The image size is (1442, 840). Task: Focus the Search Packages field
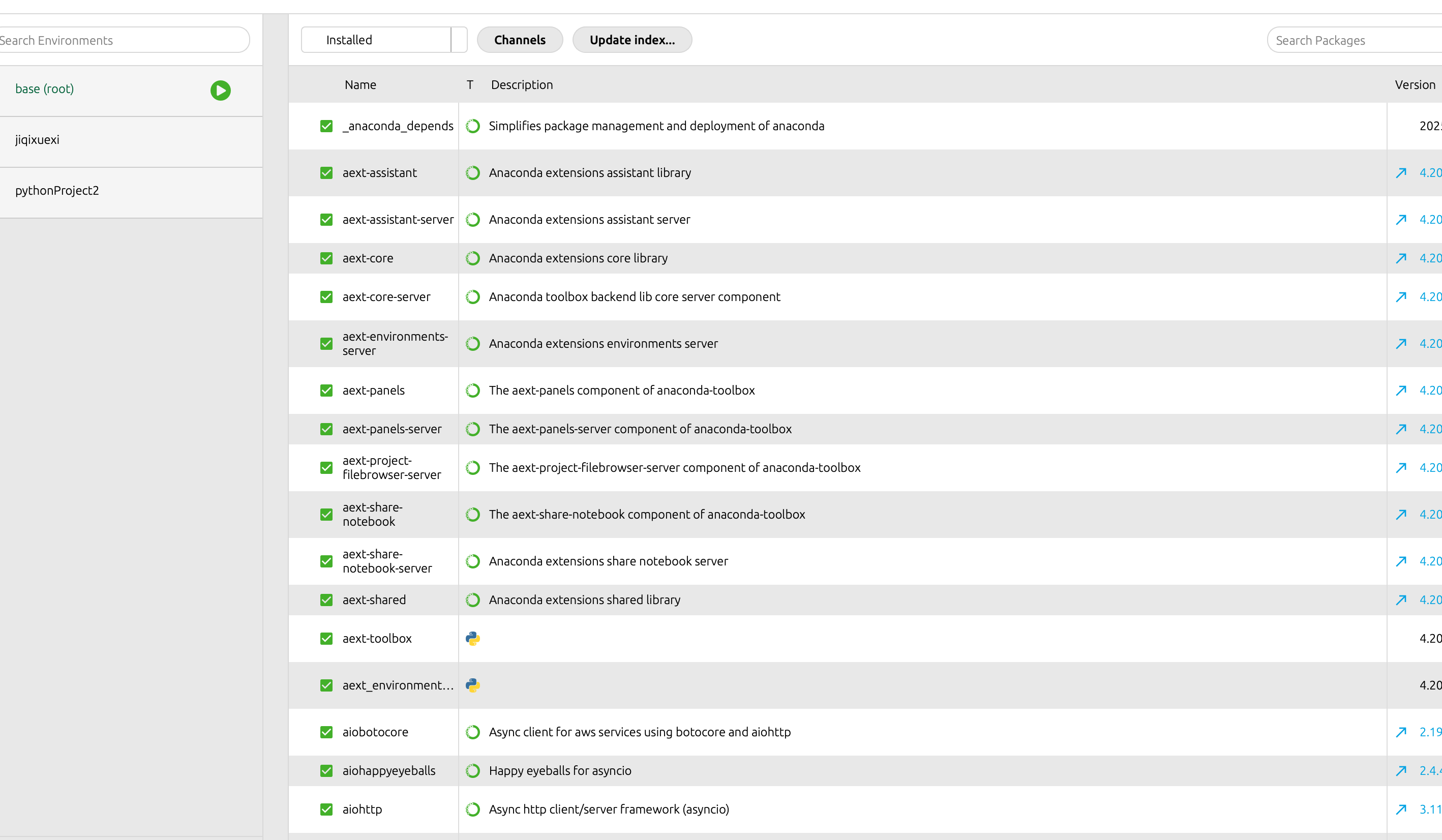(x=1355, y=40)
